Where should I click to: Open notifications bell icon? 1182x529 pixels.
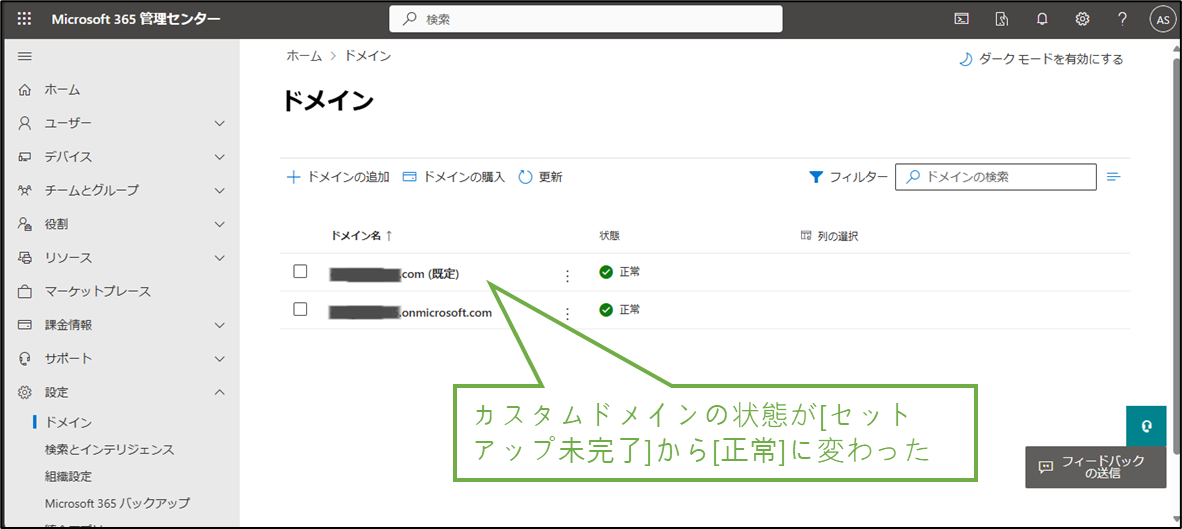(1043, 20)
